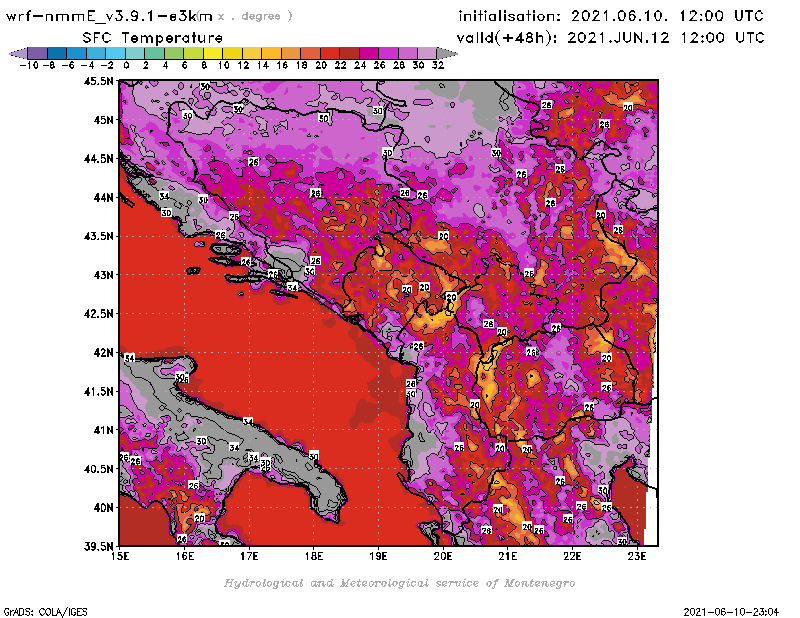Click 'Hydrological and Meteorological service of Montenegro' caption
This screenshot has width=800, height=618.
tap(399, 584)
